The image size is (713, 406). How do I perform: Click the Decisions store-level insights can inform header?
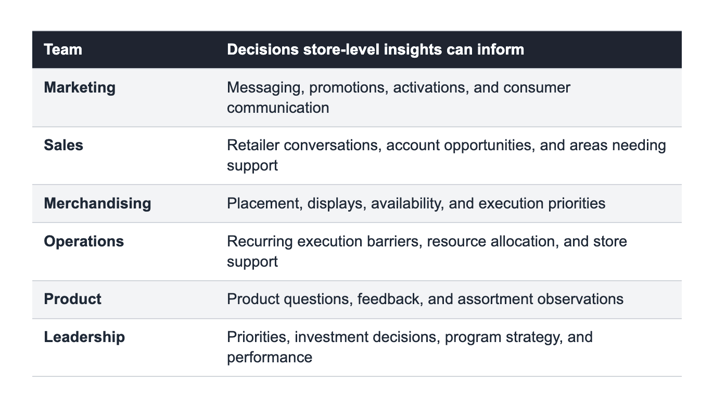375,49
